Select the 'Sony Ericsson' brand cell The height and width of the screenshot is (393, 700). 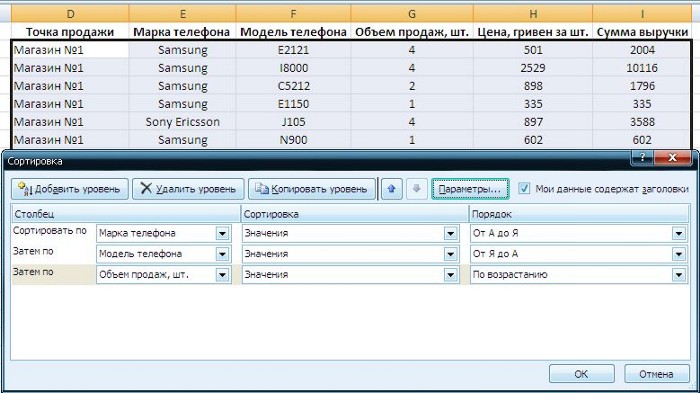(x=182, y=121)
